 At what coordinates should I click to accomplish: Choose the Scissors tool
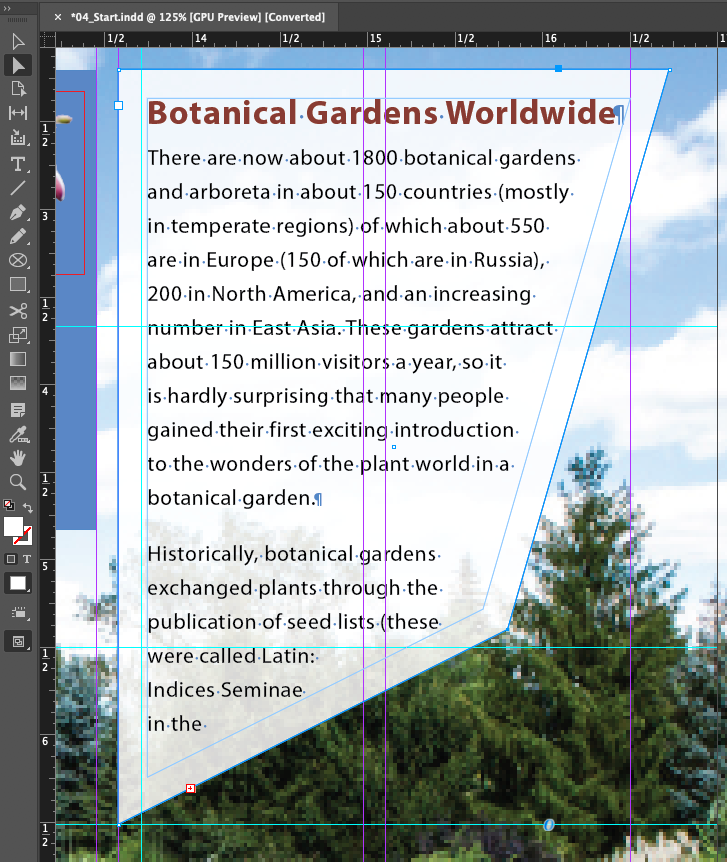(x=18, y=311)
